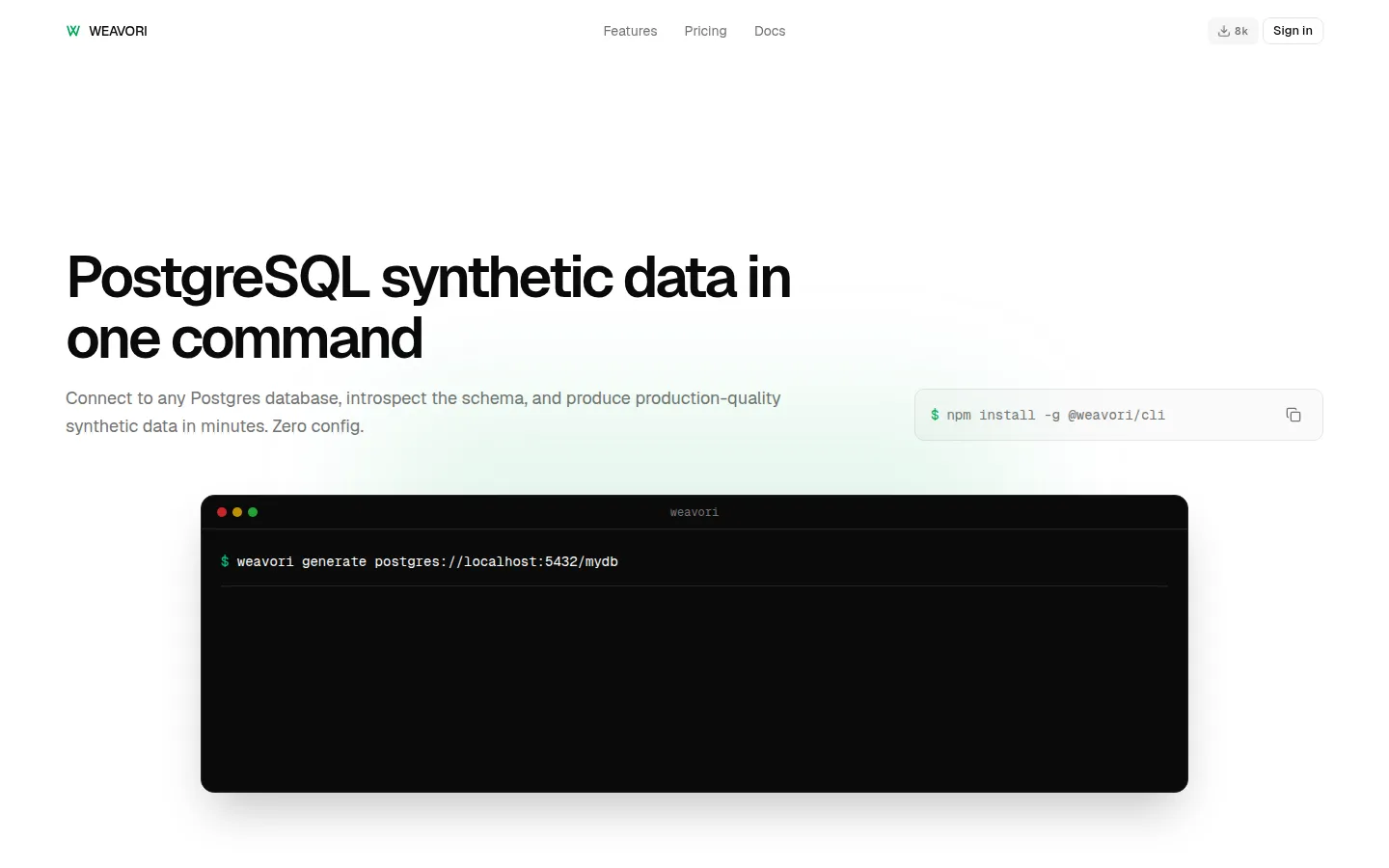Viewport: 1389px width, 868px height.
Task: Click the Sign in button
Action: pos(1293,31)
